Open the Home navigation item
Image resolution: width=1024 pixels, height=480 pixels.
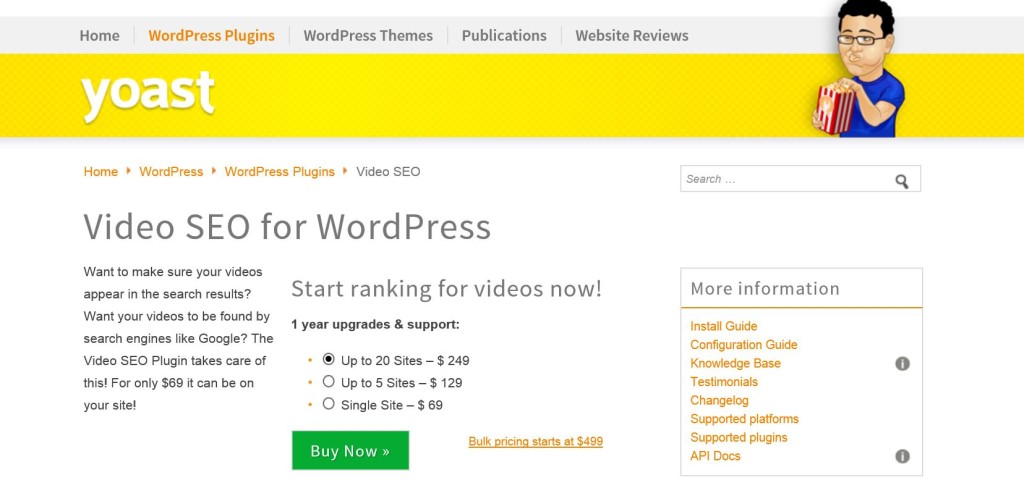pos(99,35)
